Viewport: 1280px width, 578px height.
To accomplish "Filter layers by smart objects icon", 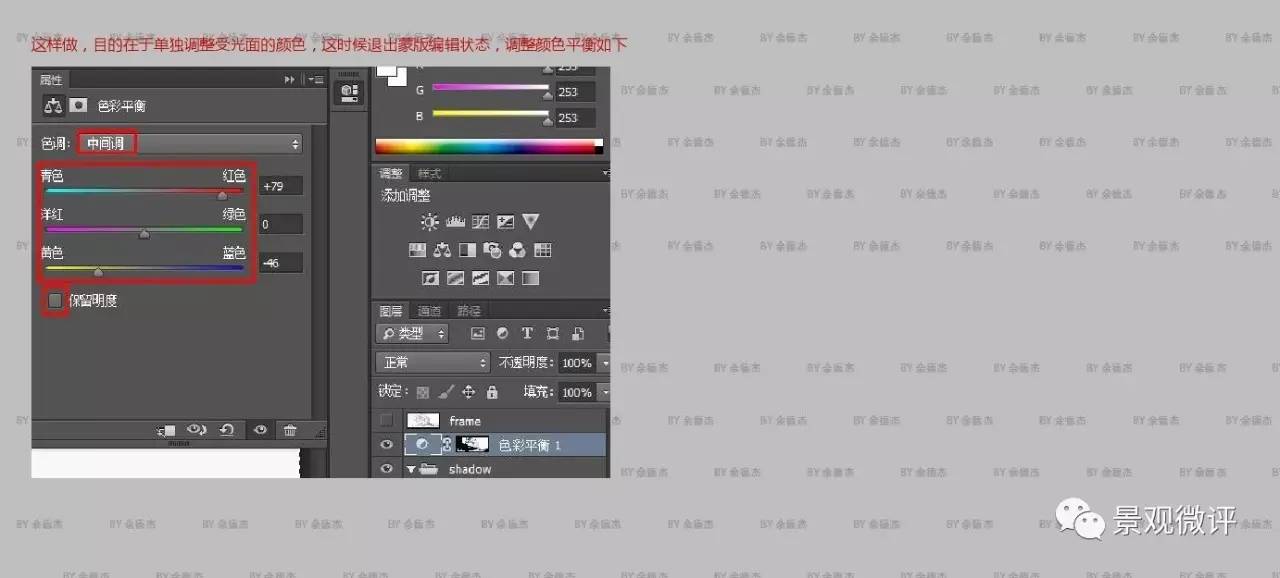I will [577, 334].
